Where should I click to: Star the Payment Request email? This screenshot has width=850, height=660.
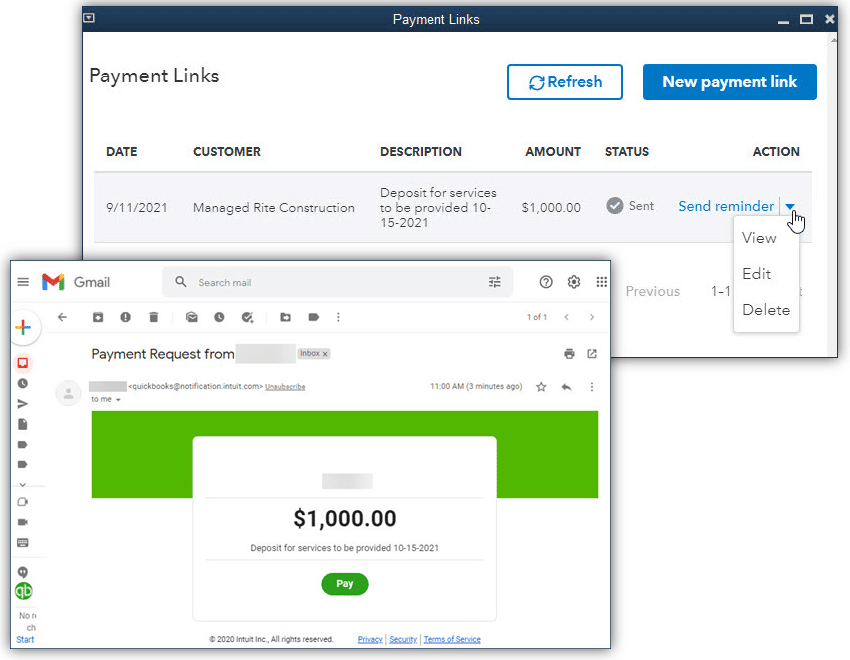(x=541, y=386)
